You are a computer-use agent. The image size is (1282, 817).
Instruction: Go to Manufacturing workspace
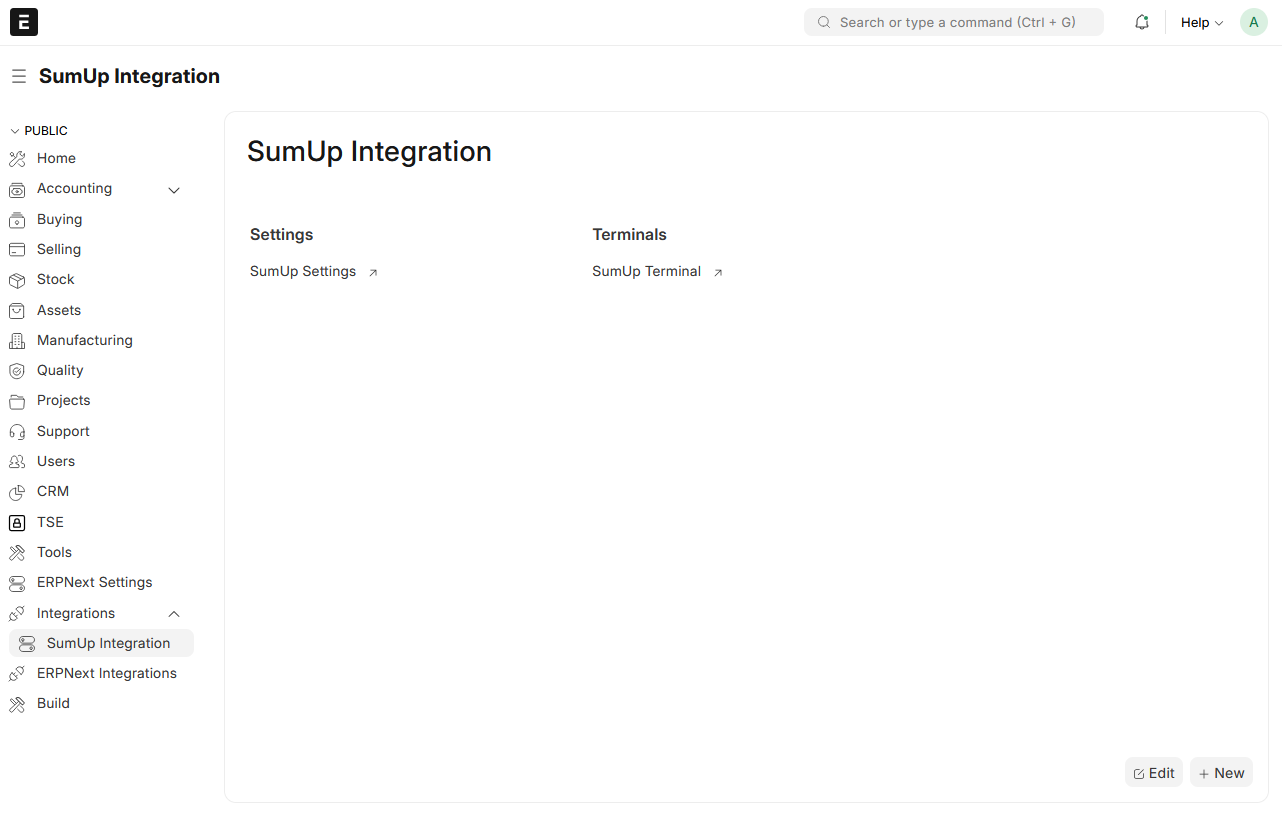(x=84, y=340)
